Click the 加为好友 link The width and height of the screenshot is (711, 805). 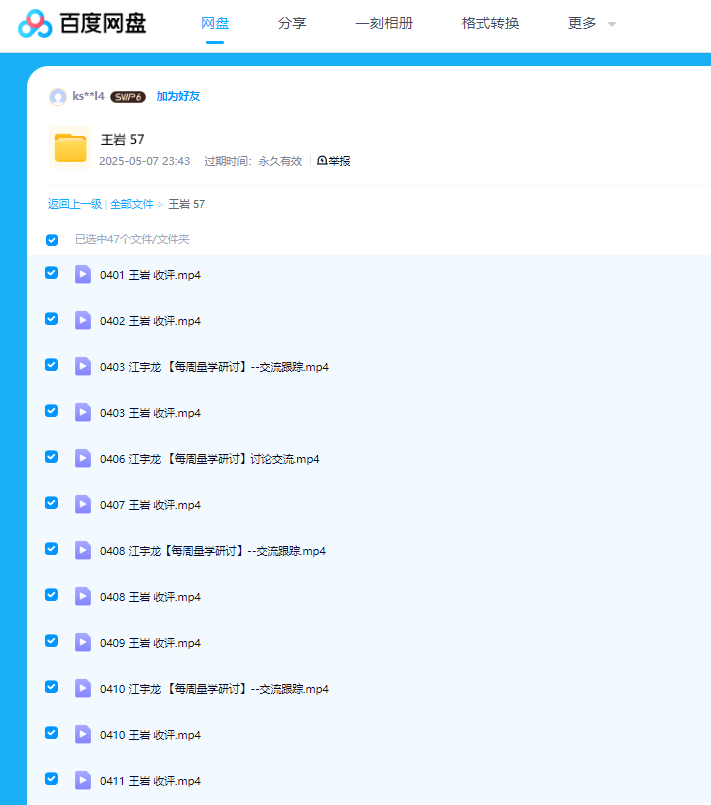178,97
